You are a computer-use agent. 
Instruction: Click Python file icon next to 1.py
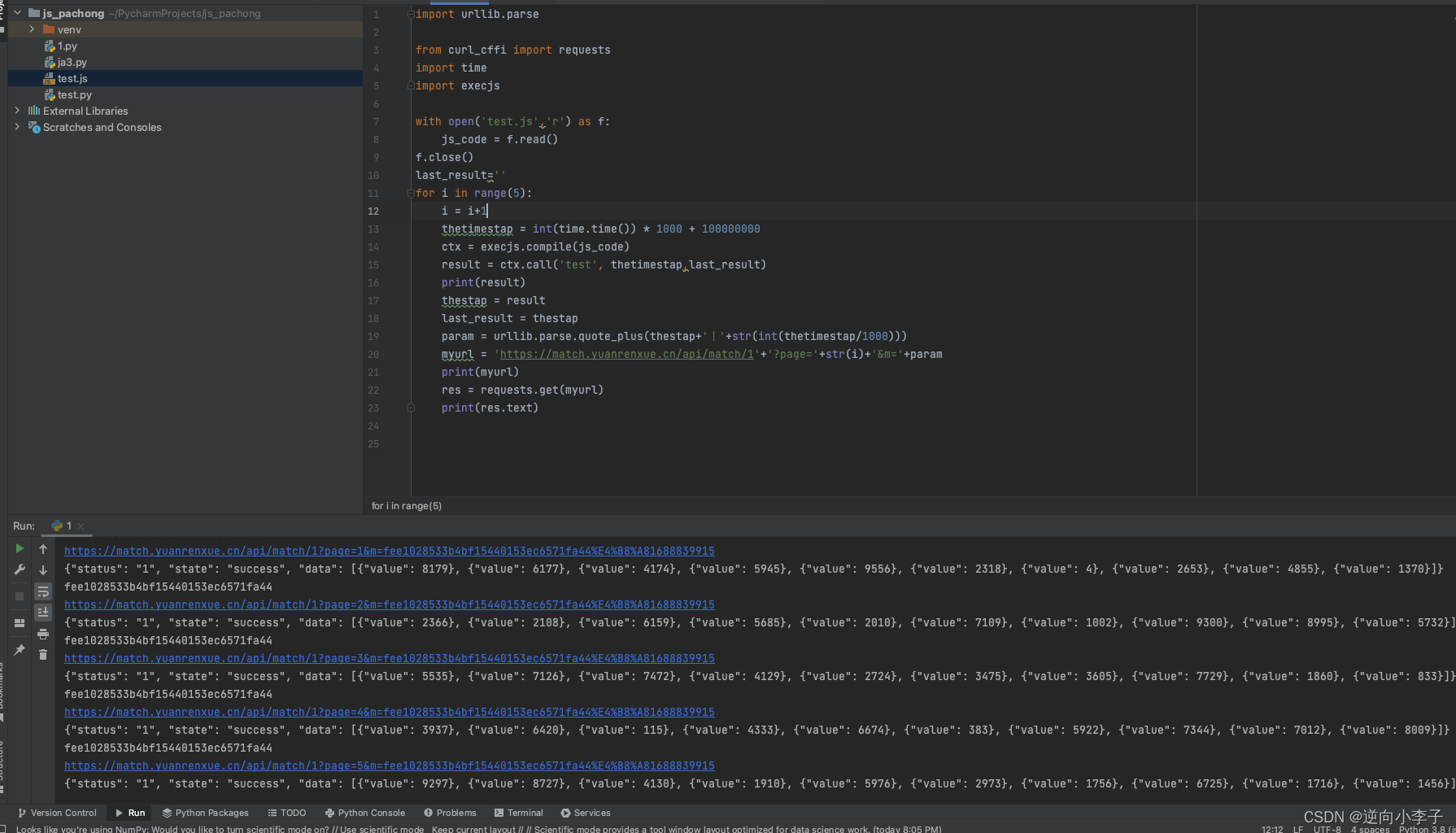(x=50, y=46)
